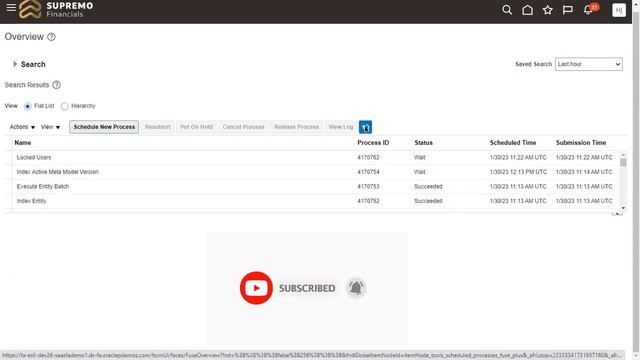The width and height of the screenshot is (640, 360).
Task: Click the blue Refresh icon
Action: (x=365, y=127)
